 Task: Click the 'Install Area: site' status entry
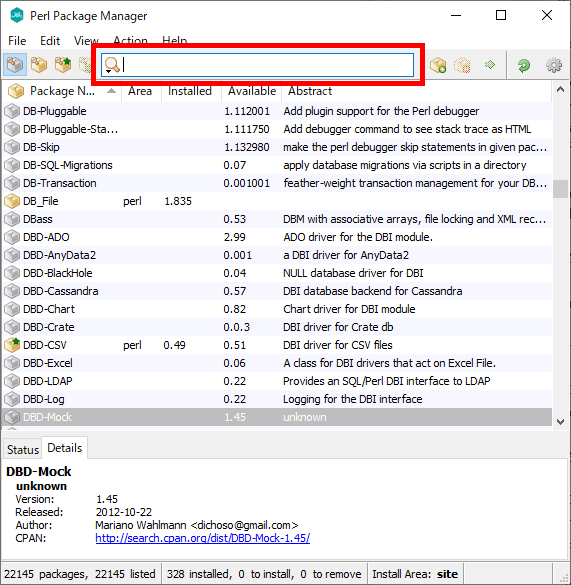(415, 574)
